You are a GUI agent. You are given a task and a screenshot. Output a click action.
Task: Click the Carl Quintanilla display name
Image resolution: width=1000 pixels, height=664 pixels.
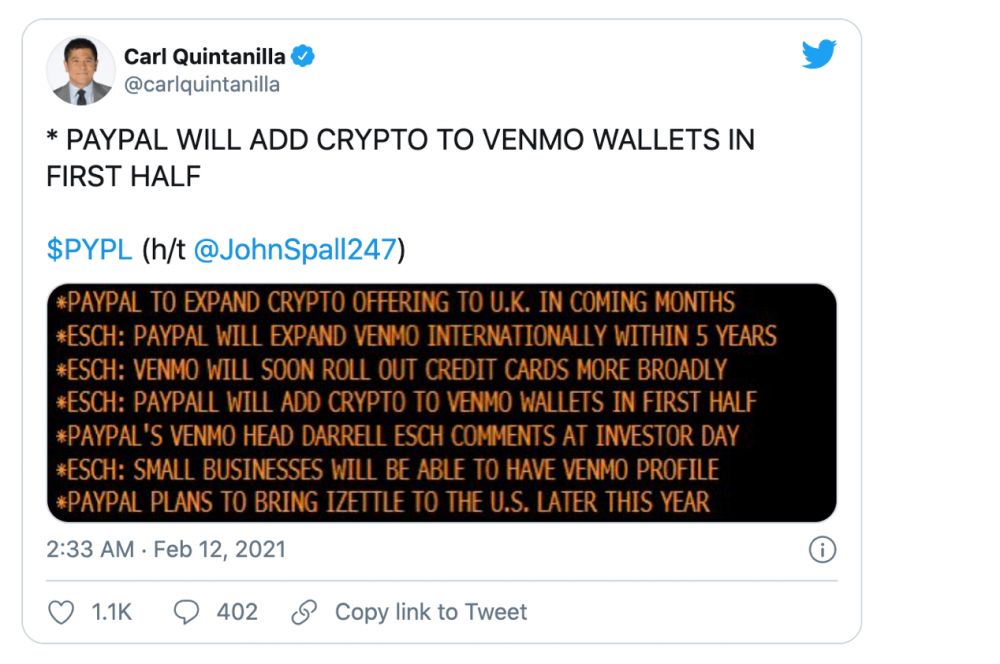click(x=205, y=56)
